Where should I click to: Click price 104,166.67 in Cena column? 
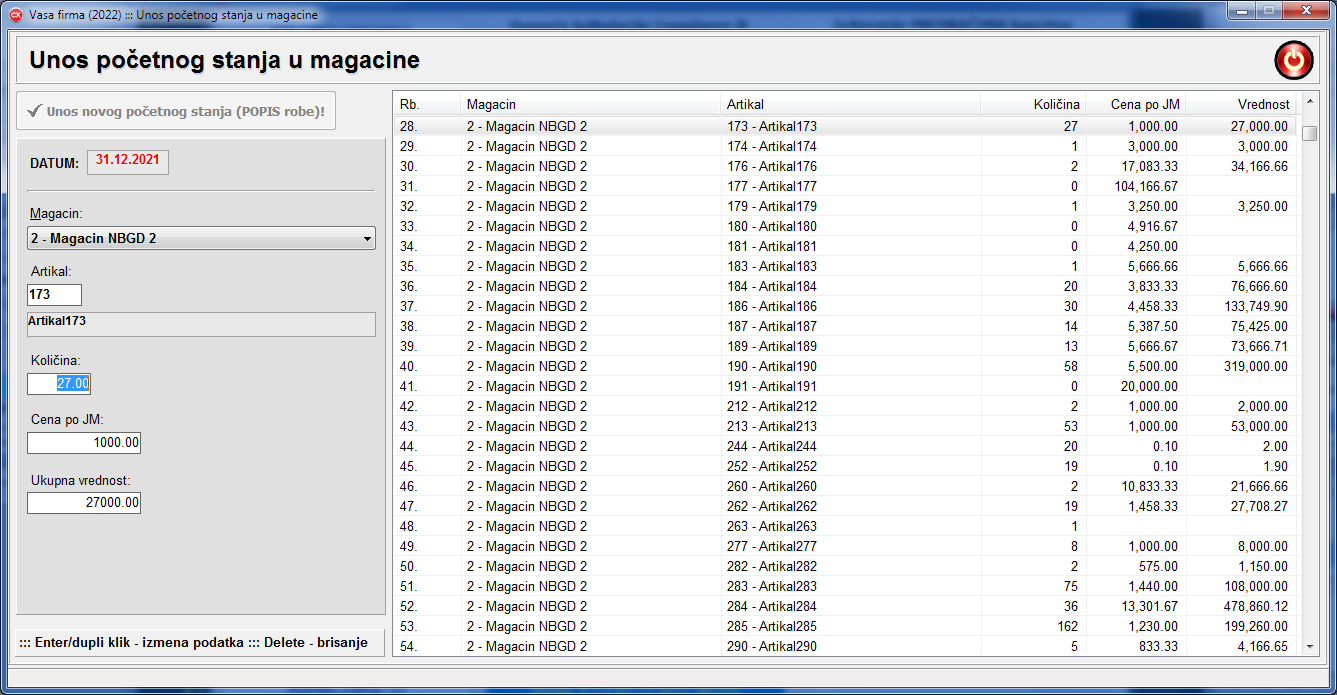click(x=1146, y=186)
